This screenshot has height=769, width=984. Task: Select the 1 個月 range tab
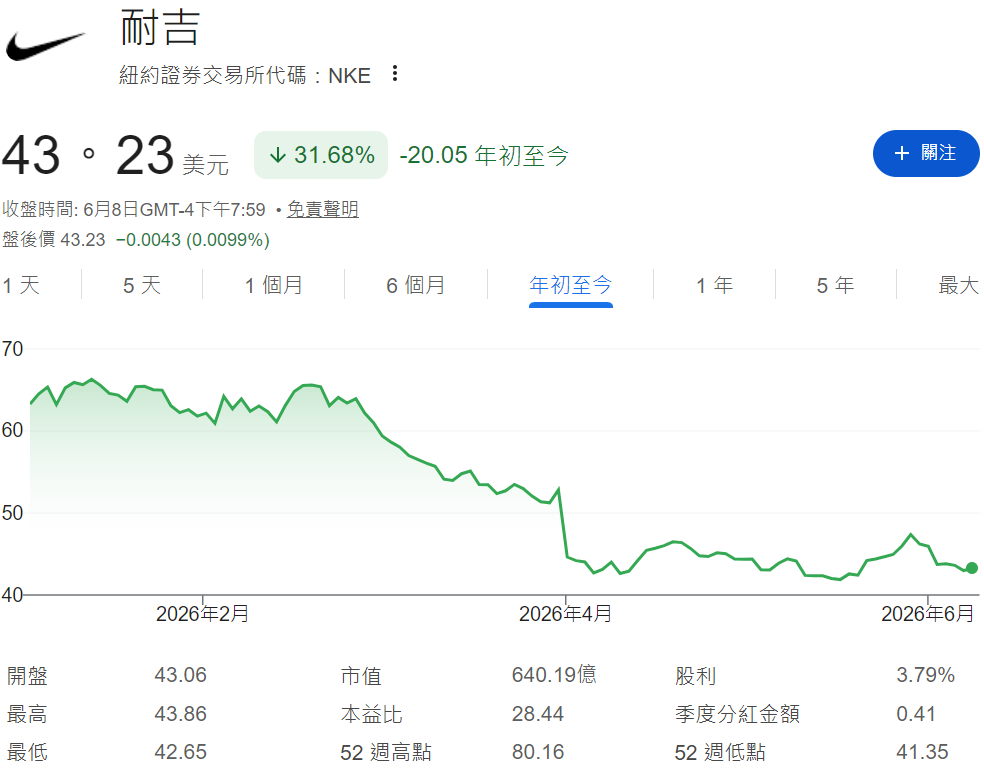click(274, 286)
